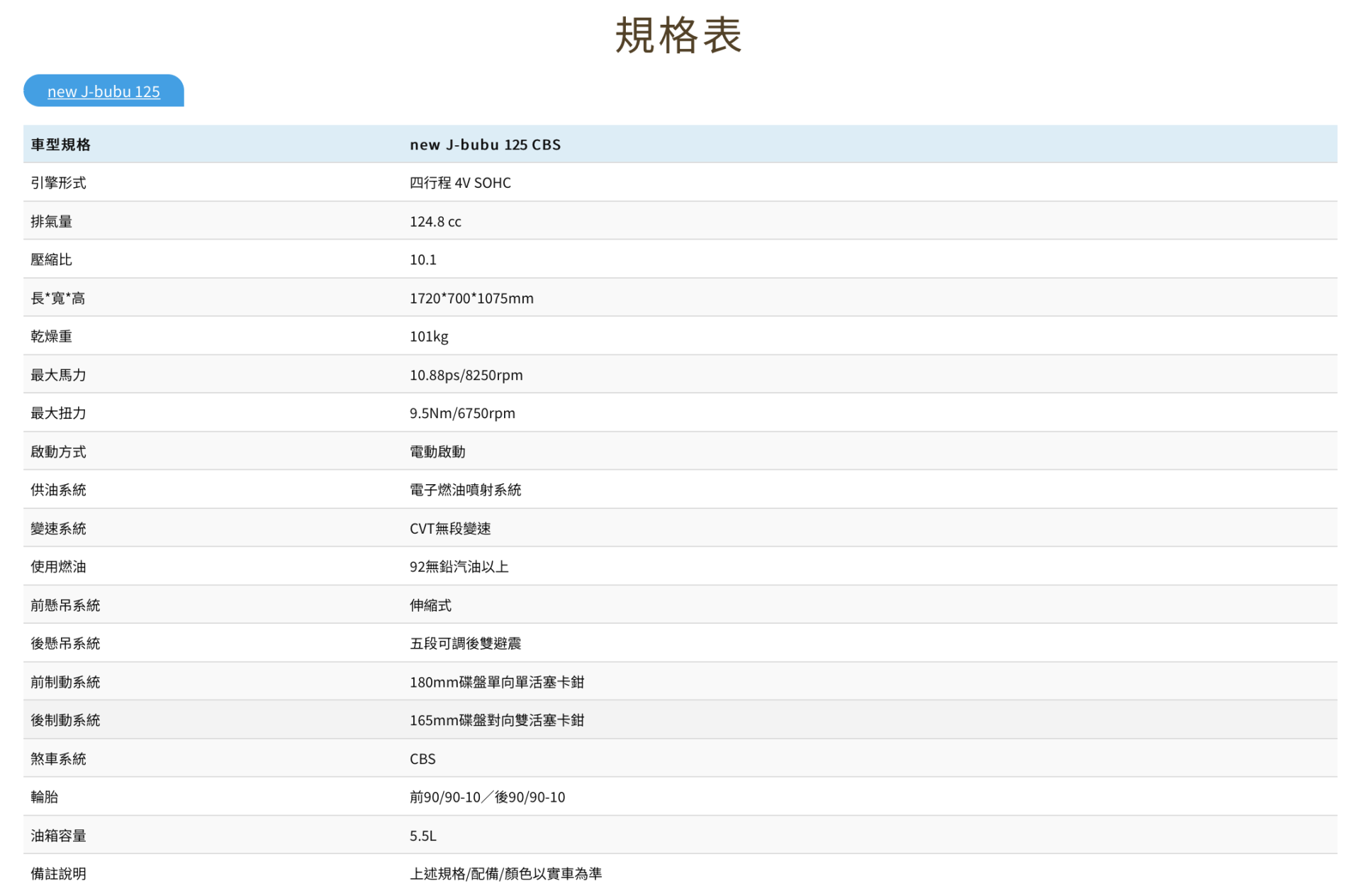Select the CVT無段變速 value
This screenshot has width=1361, height=896.
[x=450, y=528]
